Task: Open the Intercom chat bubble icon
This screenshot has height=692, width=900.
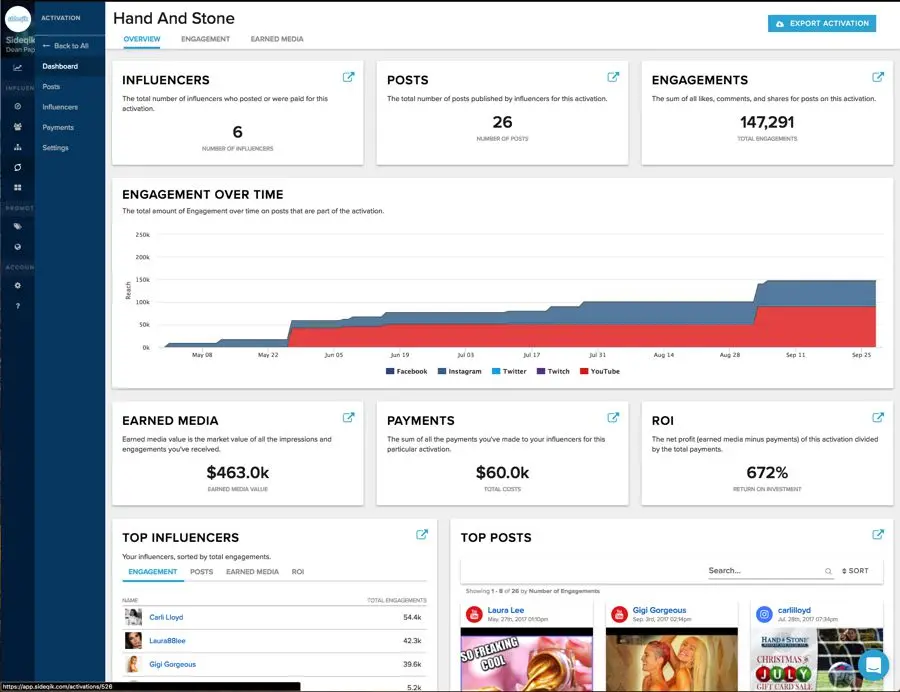Action: [873, 665]
